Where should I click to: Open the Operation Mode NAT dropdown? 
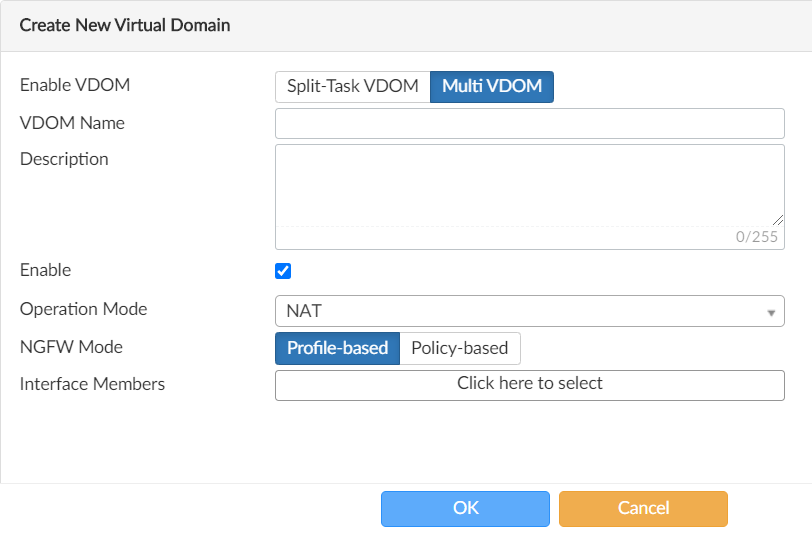529,311
